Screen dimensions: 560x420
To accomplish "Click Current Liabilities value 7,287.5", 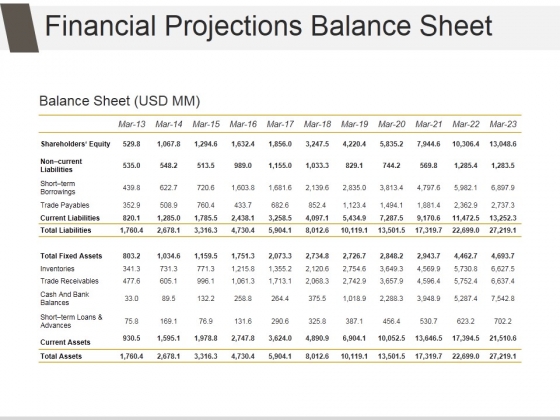I will pos(391,218).
